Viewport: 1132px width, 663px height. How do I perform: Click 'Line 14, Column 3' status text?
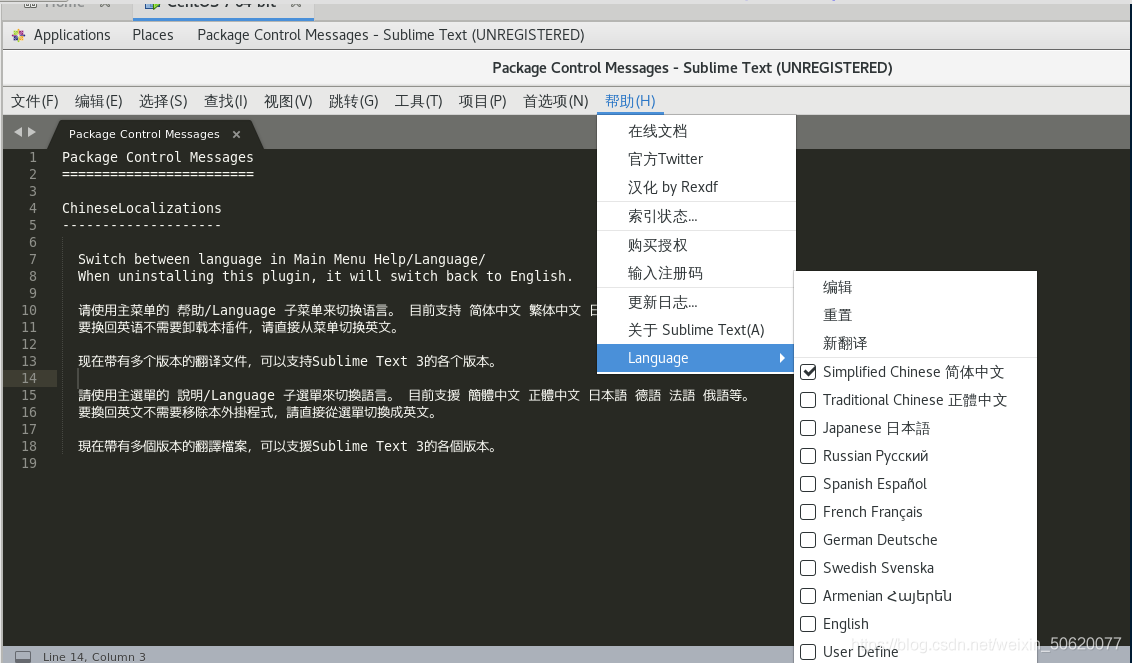(x=94, y=656)
